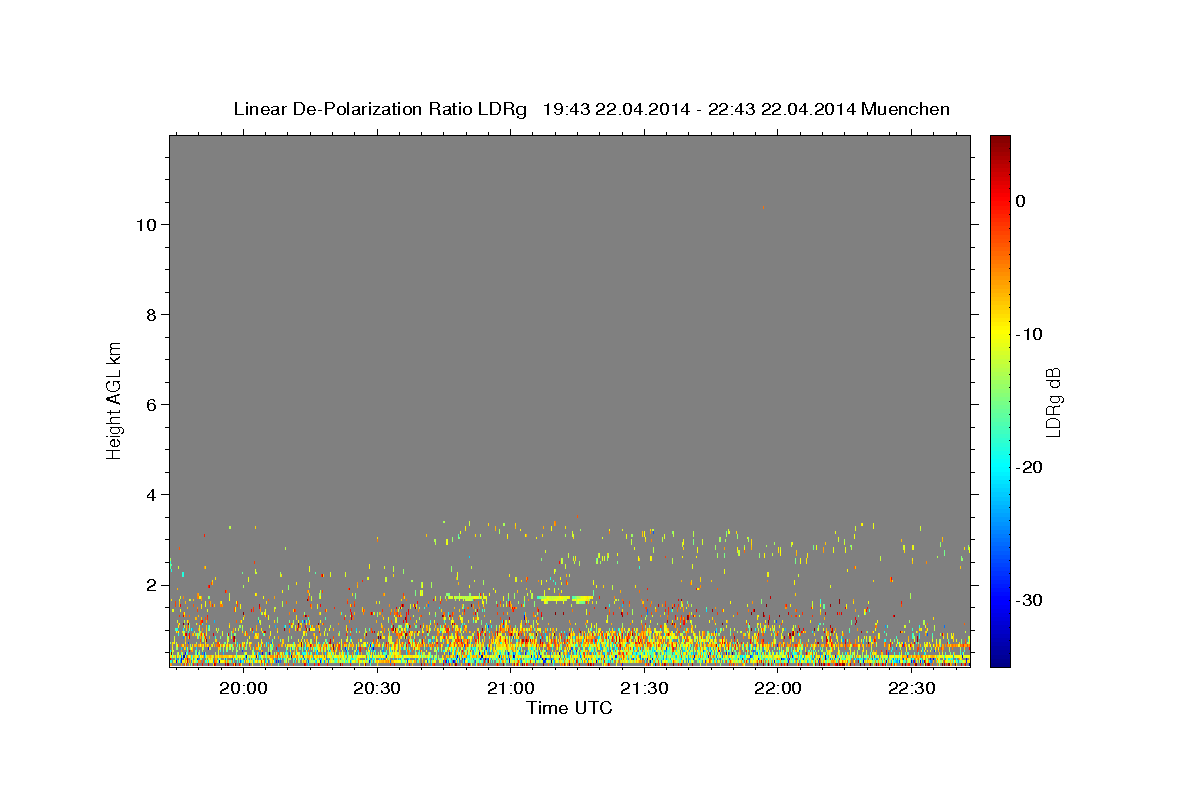This screenshot has height=800, width=1200.
Task: Click the colorbar value -30
Action: [x=1028, y=600]
